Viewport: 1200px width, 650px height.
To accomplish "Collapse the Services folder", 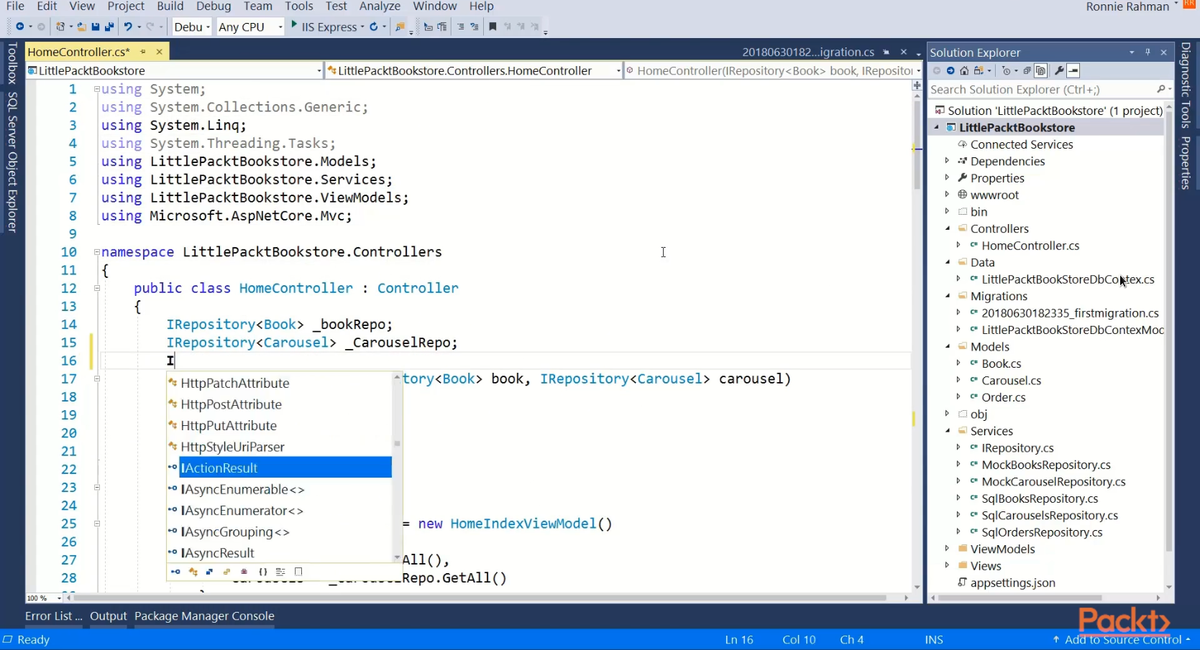I will 947,431.
